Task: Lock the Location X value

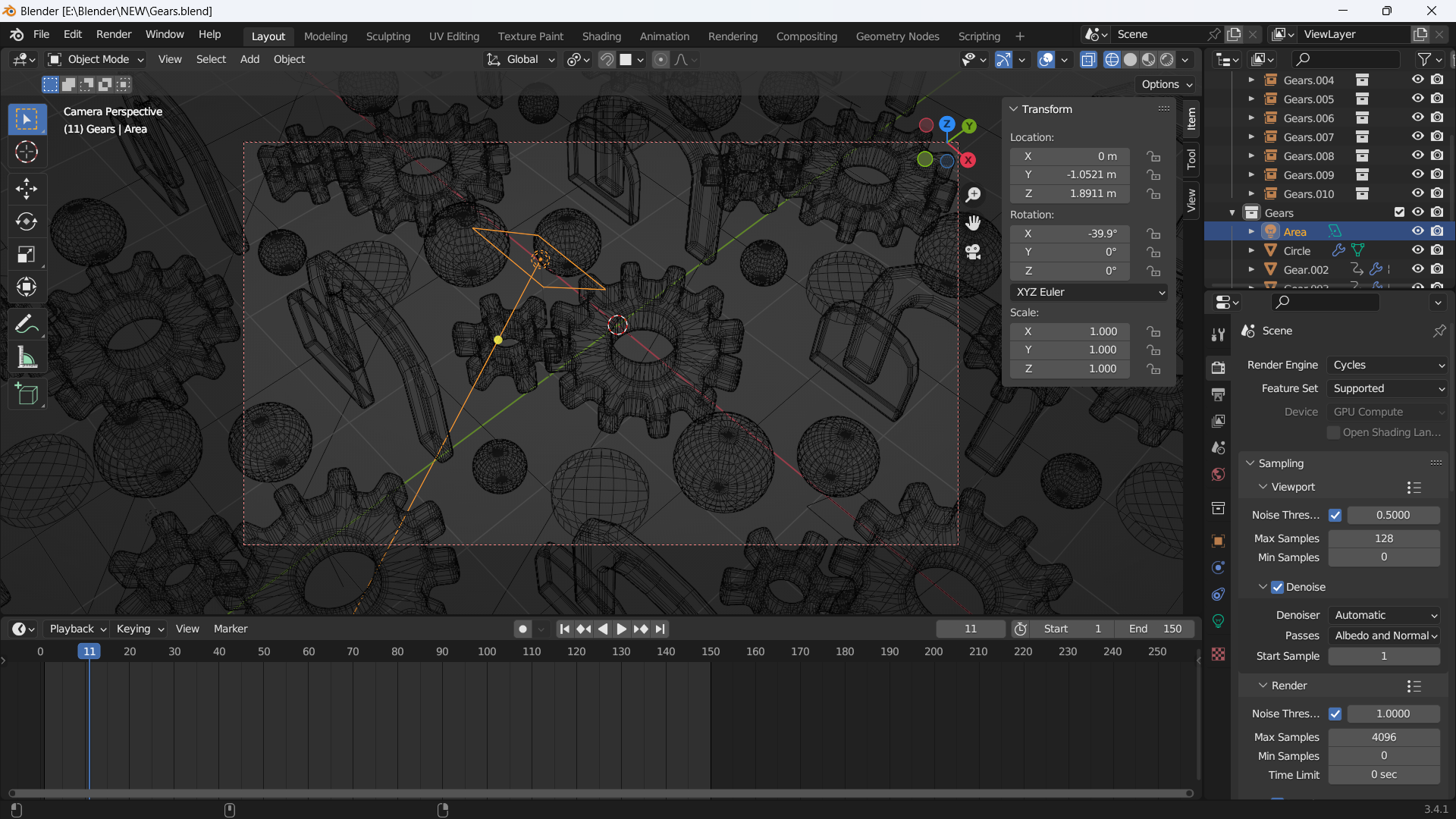Action: pyautogui.click(x=1153, y=156)
